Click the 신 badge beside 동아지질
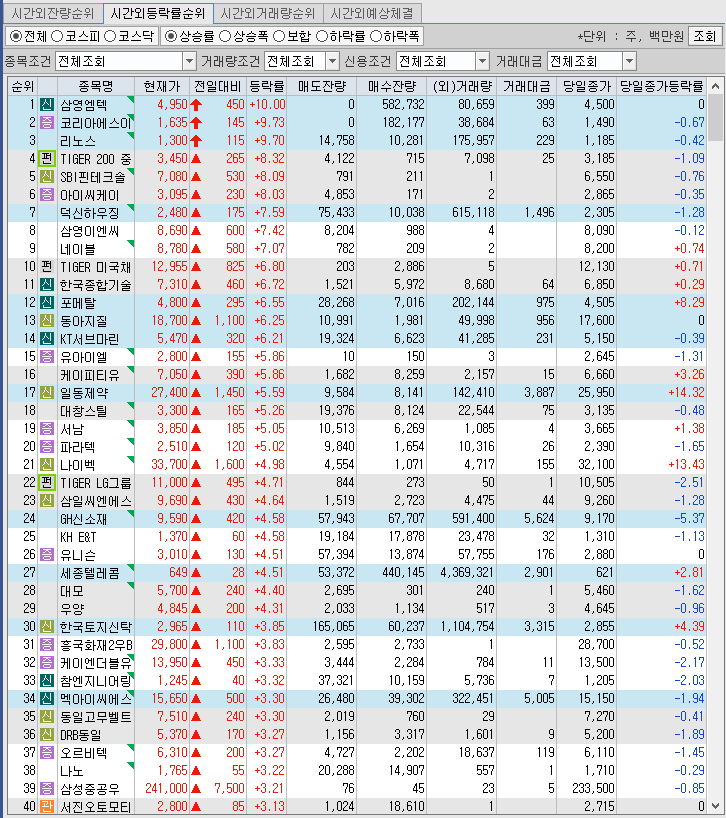Screen dimensions: 726x818 (x=47, y=320)
